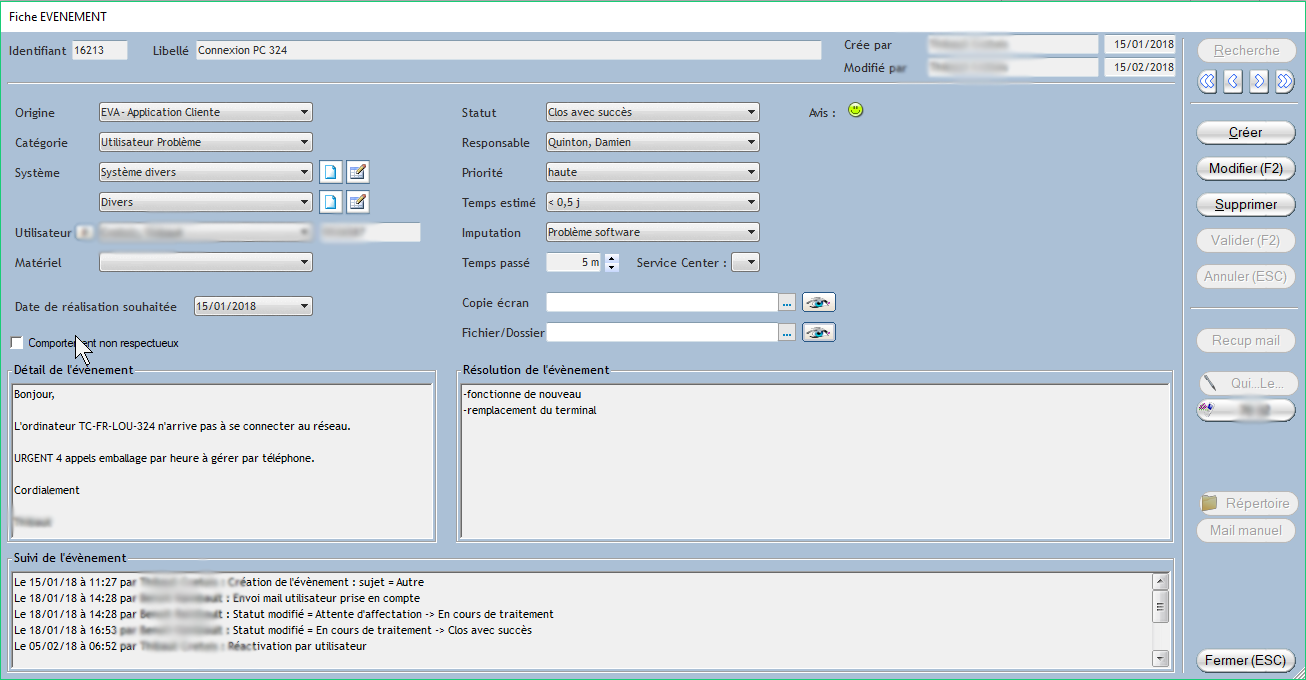
Task: Preview Fichier/Dossier using the eye icon
Action: 819,332
